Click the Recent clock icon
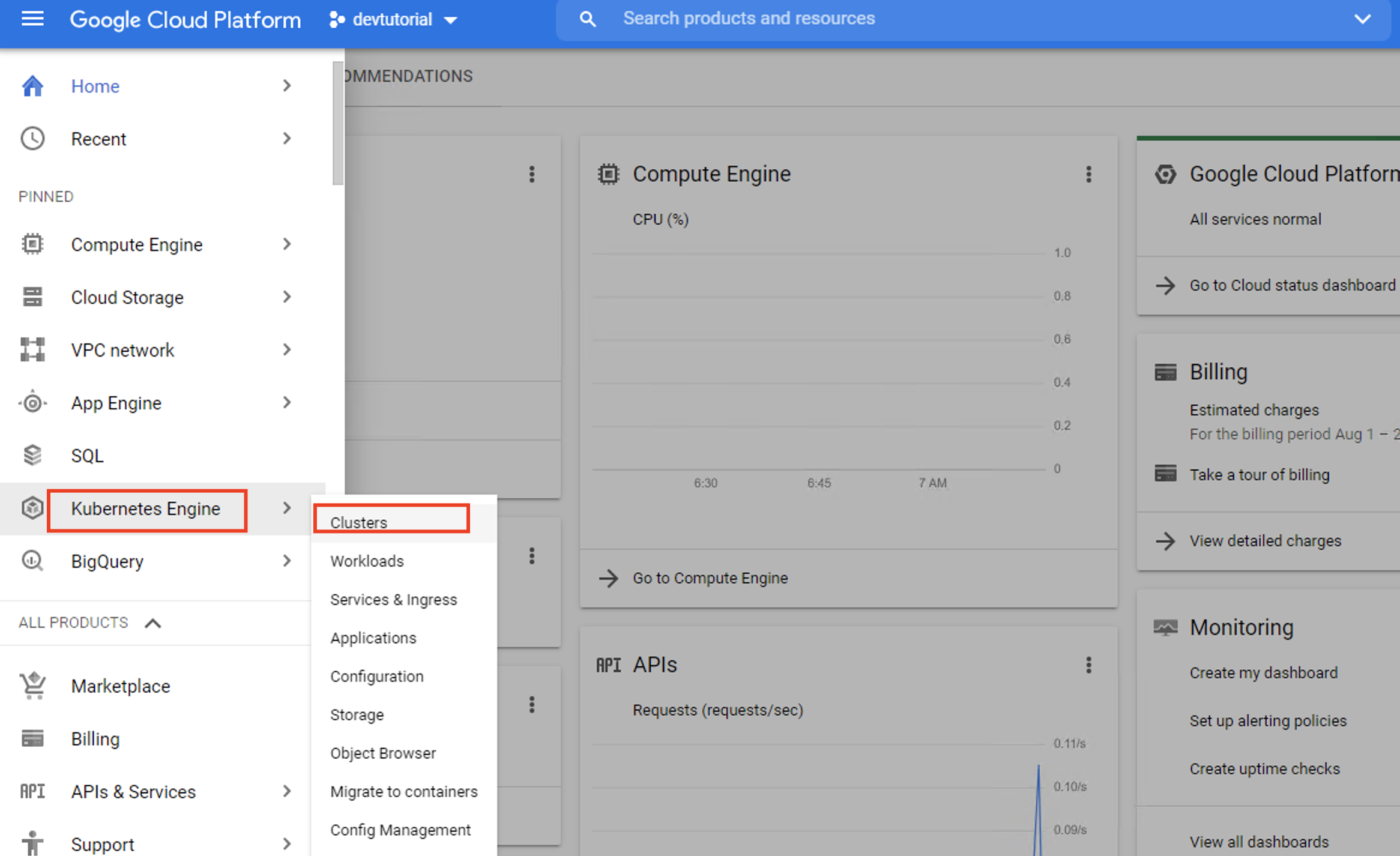1400x856 pixels. click(x=32, y=139)
